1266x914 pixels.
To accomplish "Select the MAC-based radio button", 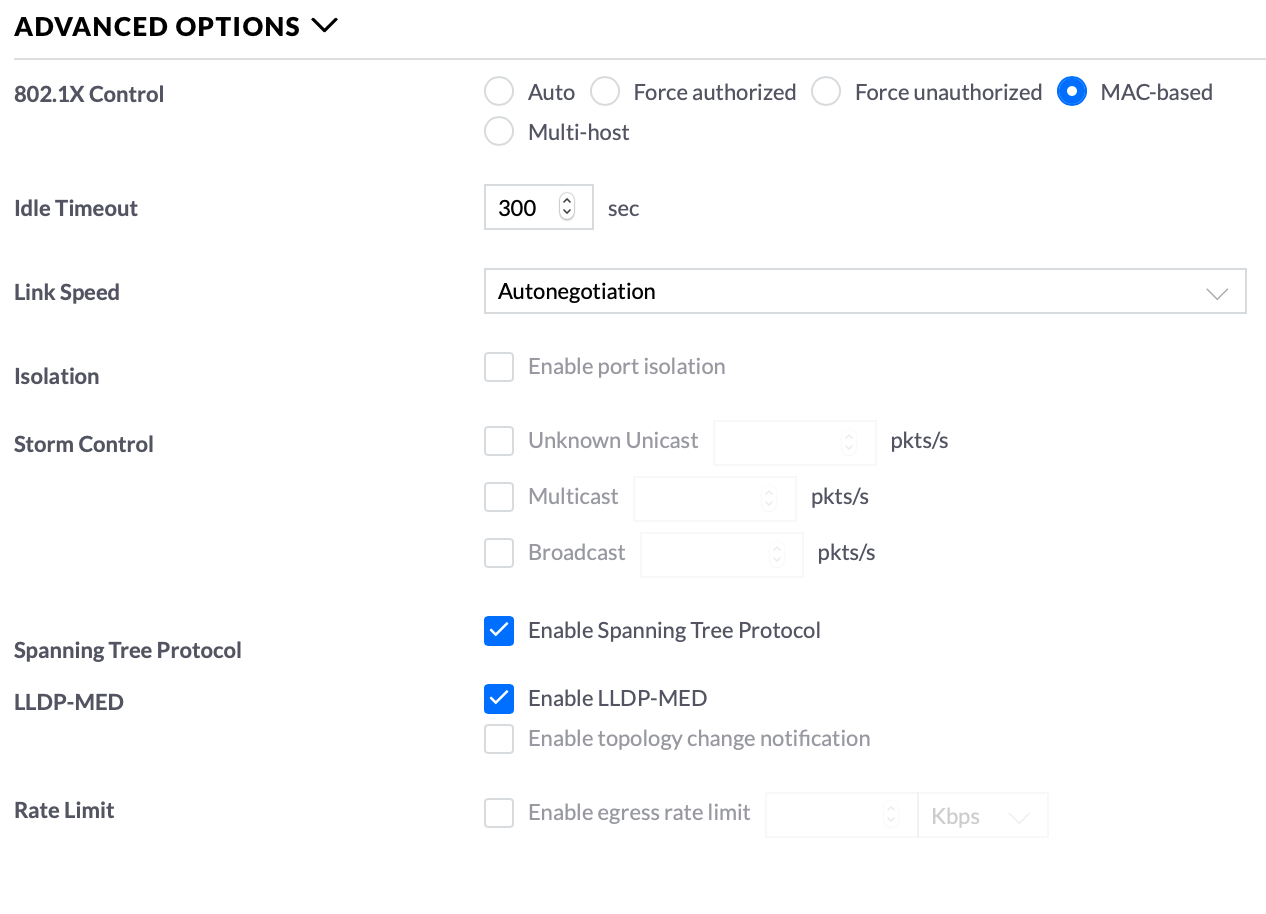I will pos(1072,92).
